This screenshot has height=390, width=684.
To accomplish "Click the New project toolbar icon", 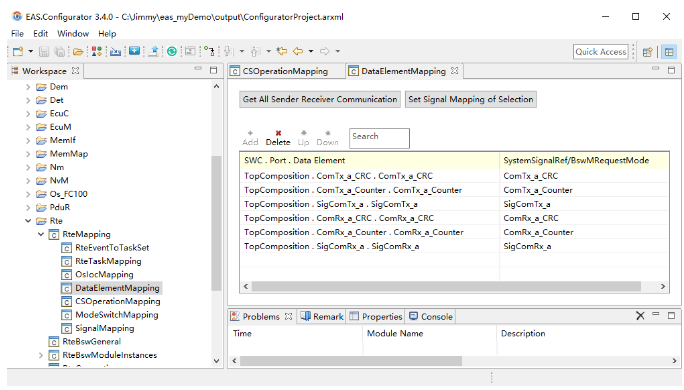I will pos(18,51).
